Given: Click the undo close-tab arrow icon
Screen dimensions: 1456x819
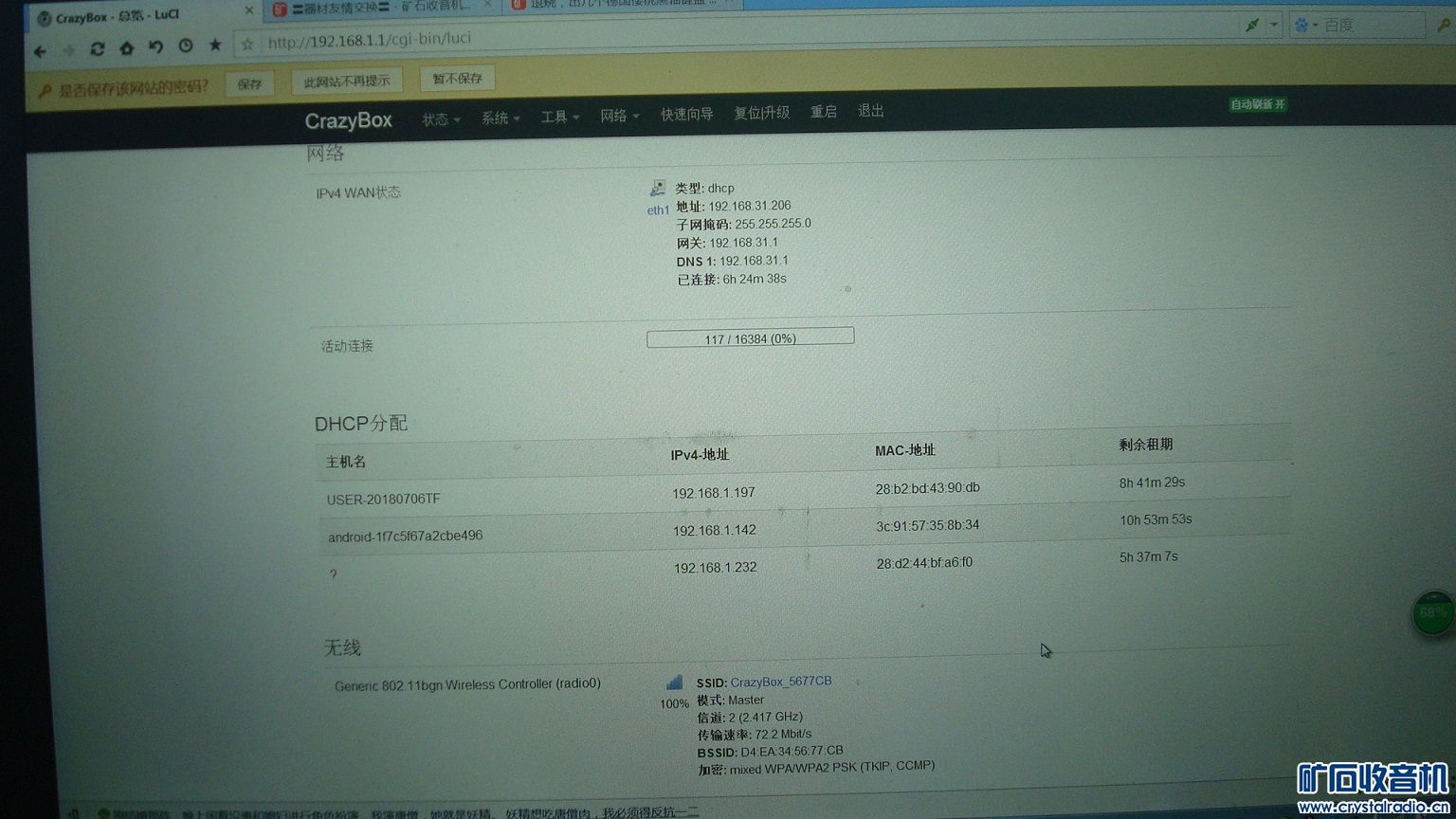Looking at the screenshot, I should point(155,46).
